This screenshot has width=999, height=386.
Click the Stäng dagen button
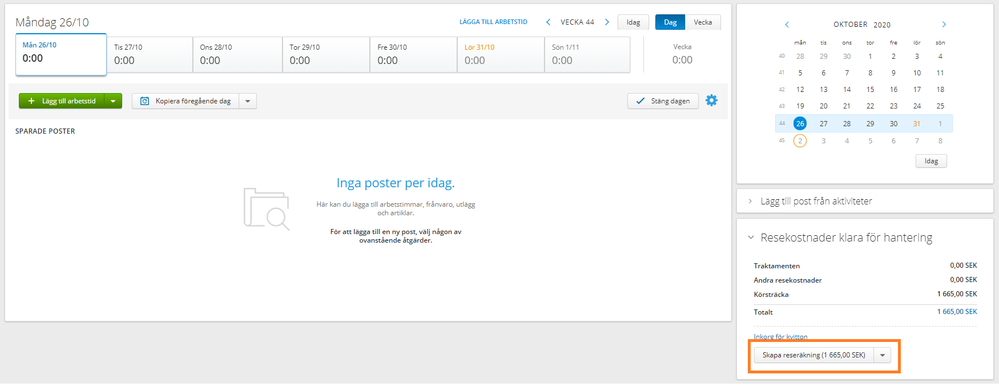pos(663,101)
